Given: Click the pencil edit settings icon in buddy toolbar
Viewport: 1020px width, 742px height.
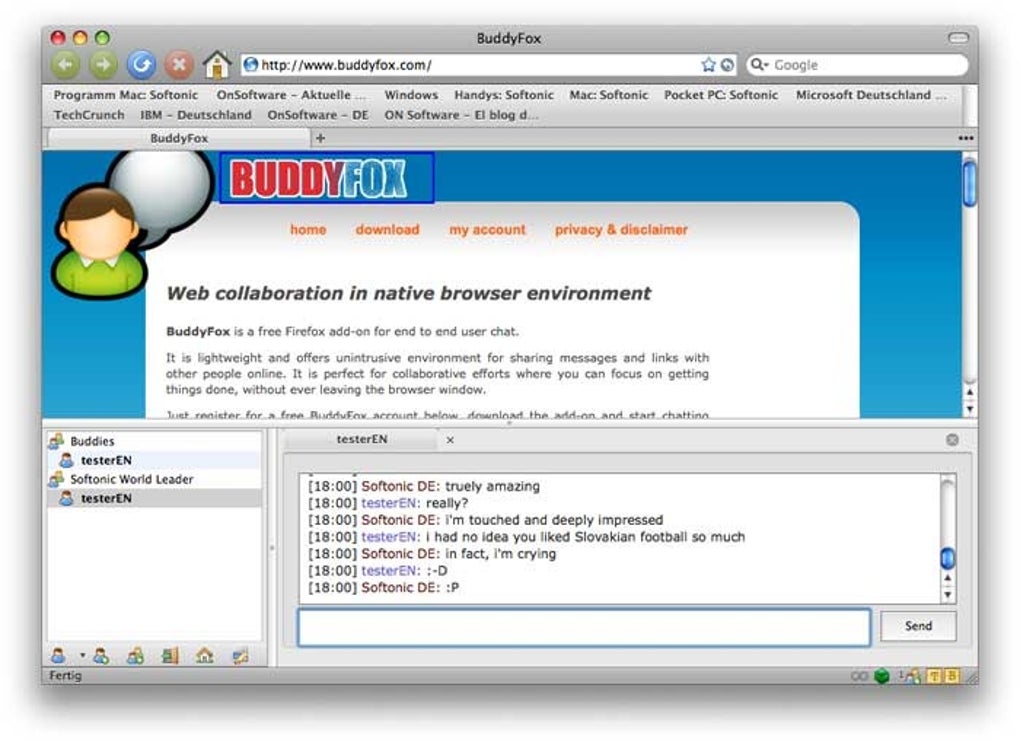Looking at the screenshot, I should tap(240, 656).
